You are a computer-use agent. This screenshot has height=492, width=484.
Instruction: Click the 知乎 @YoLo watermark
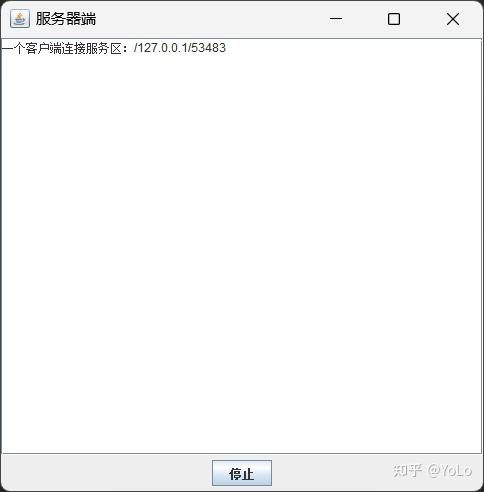pyautogui.click(x=432, y=471)
